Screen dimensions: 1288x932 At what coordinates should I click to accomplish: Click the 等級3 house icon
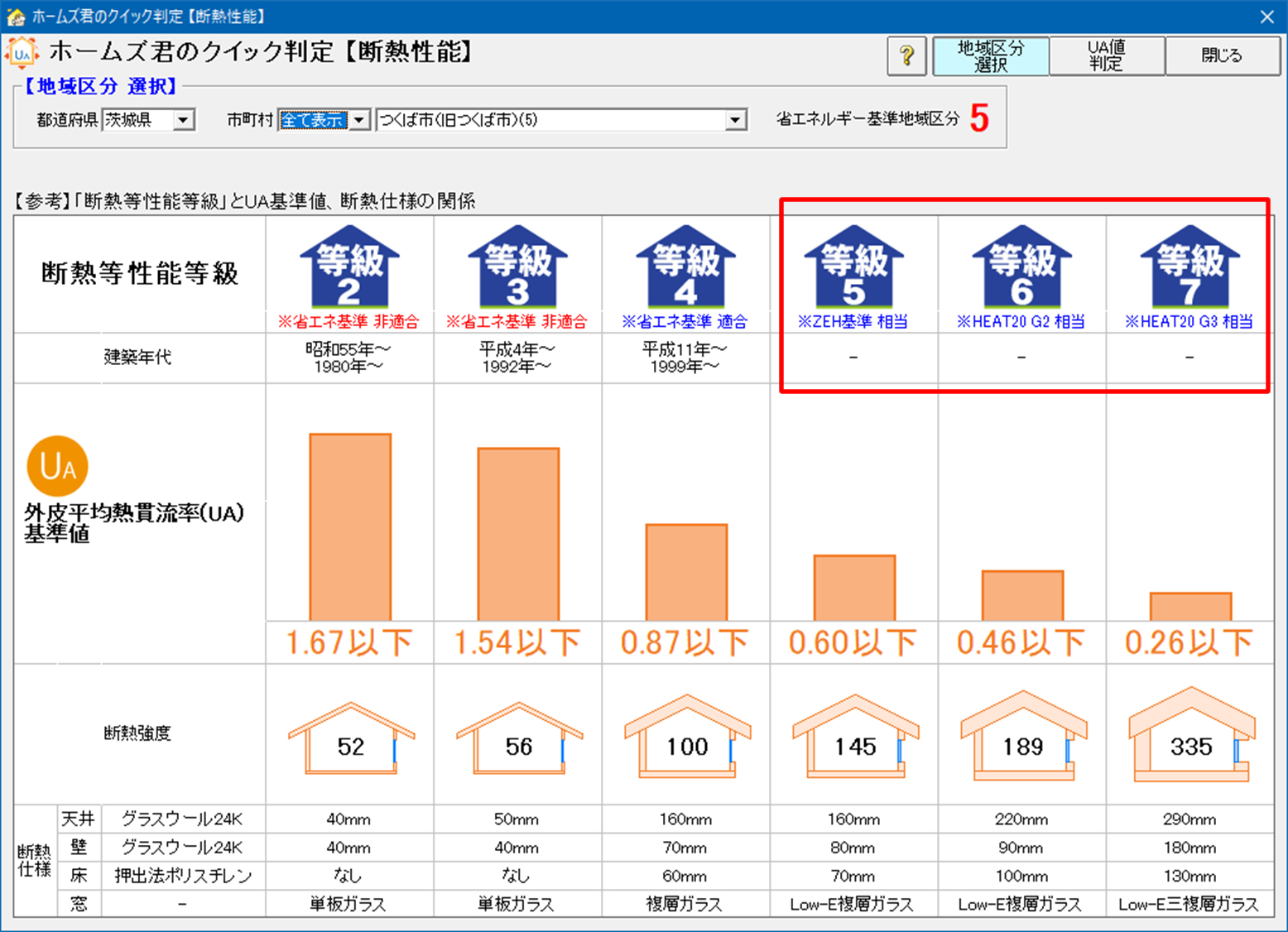point(517,266)
